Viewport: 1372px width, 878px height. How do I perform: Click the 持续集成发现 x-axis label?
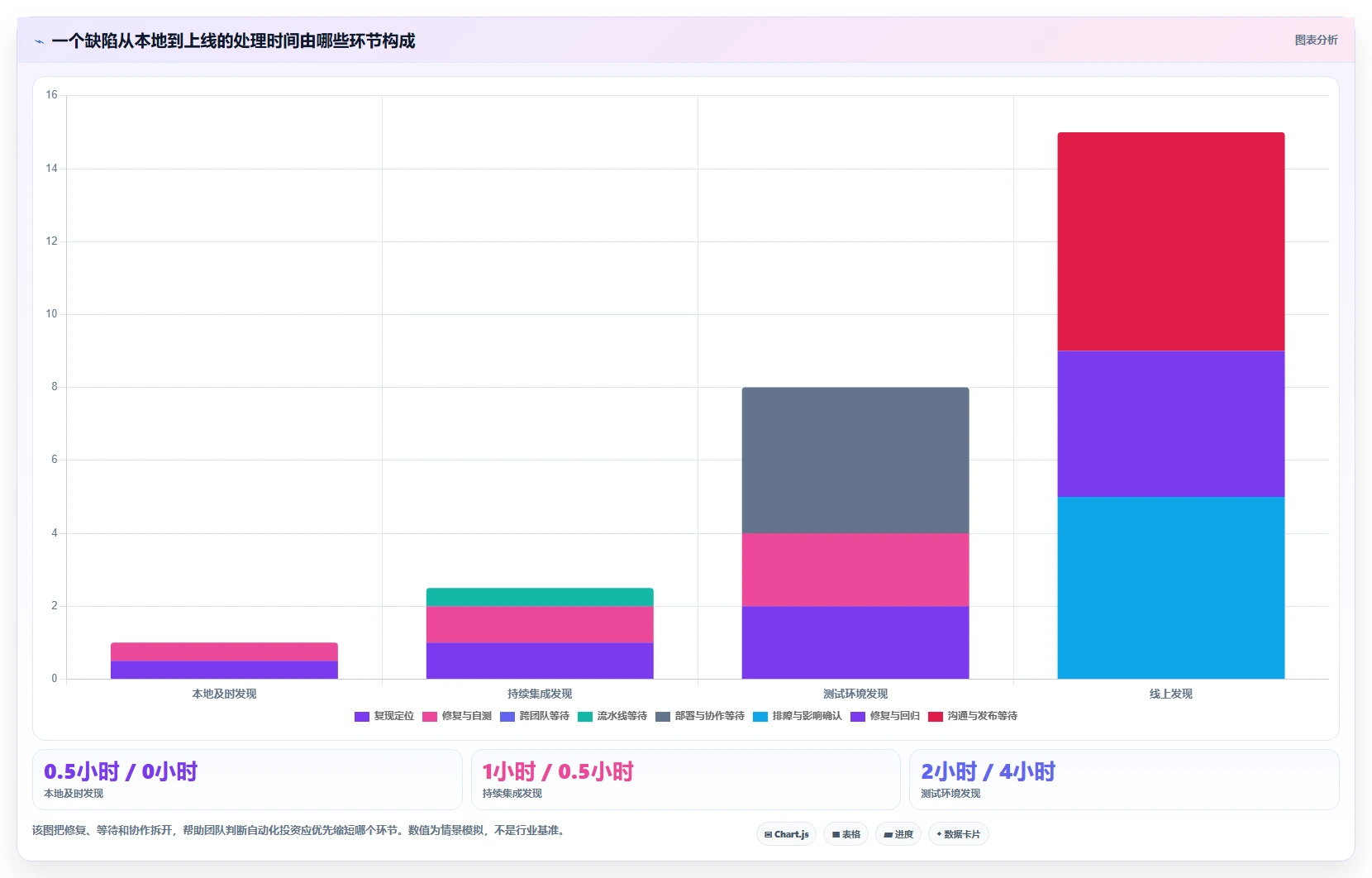(x=540, y=694)
